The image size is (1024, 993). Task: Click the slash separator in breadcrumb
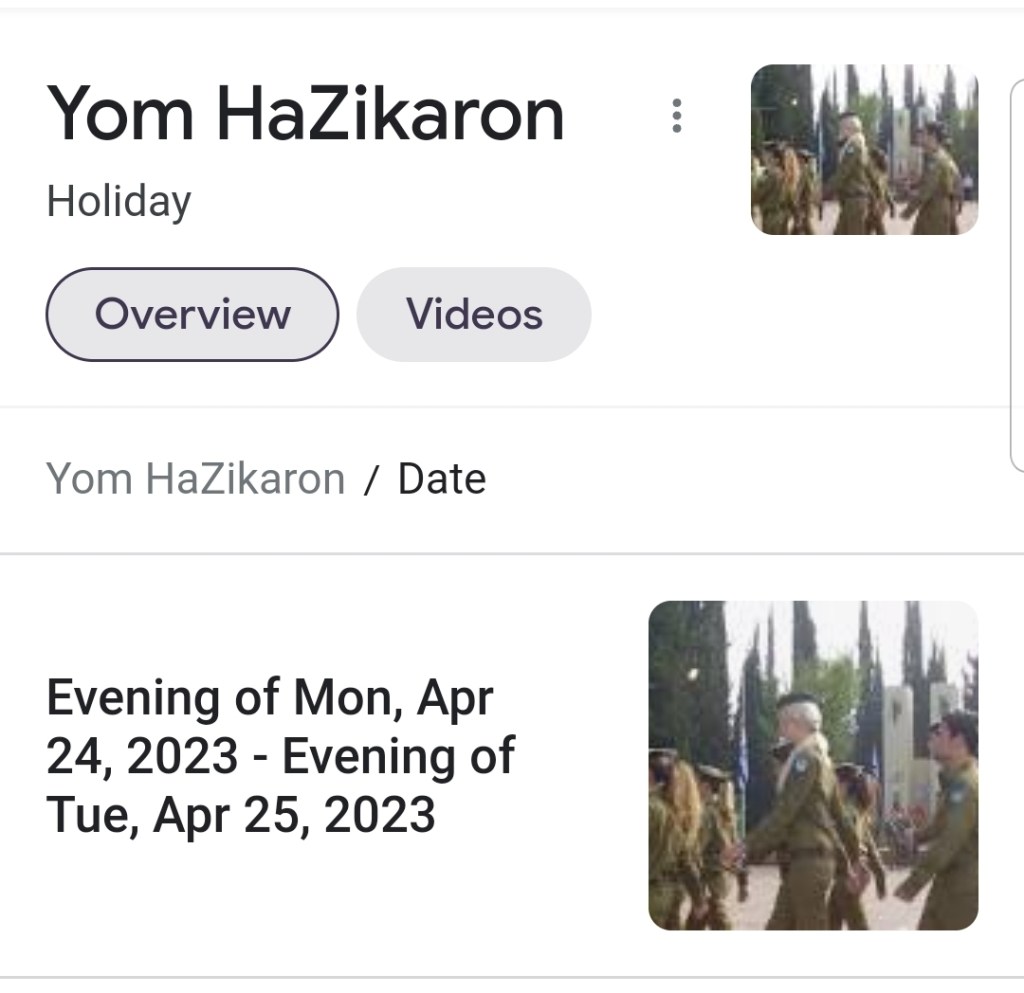click(x=371, y=480)
